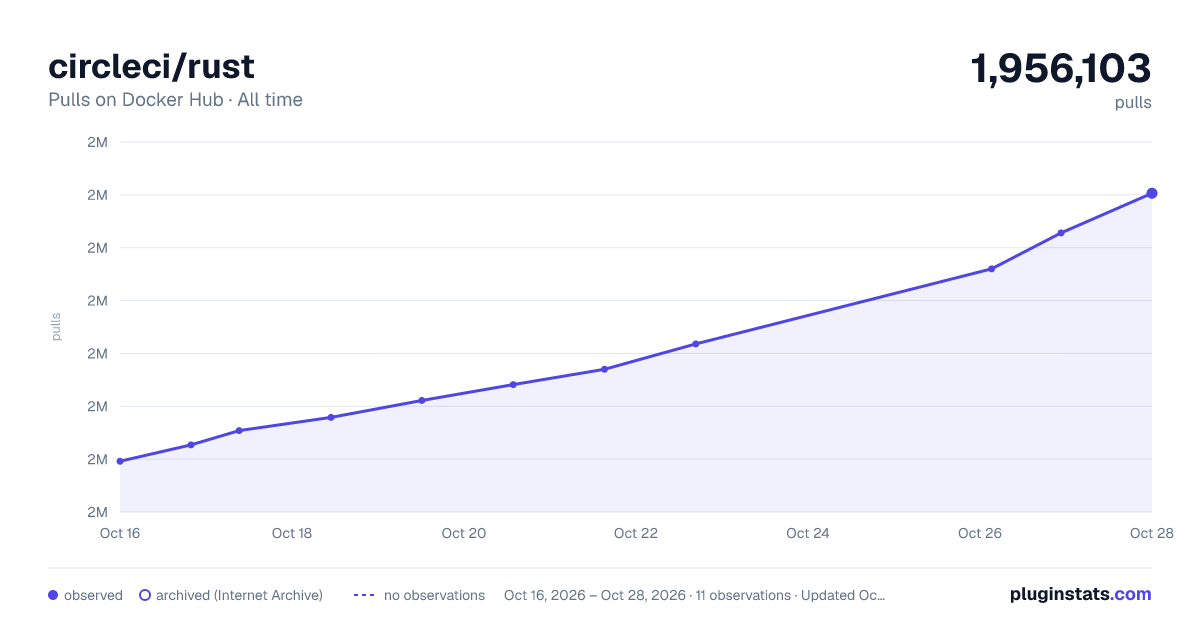Image resolution: width=1200 pixels, height=630 pixels.
Task: Click the 'no observations' legend label
Action: (434, 595)
